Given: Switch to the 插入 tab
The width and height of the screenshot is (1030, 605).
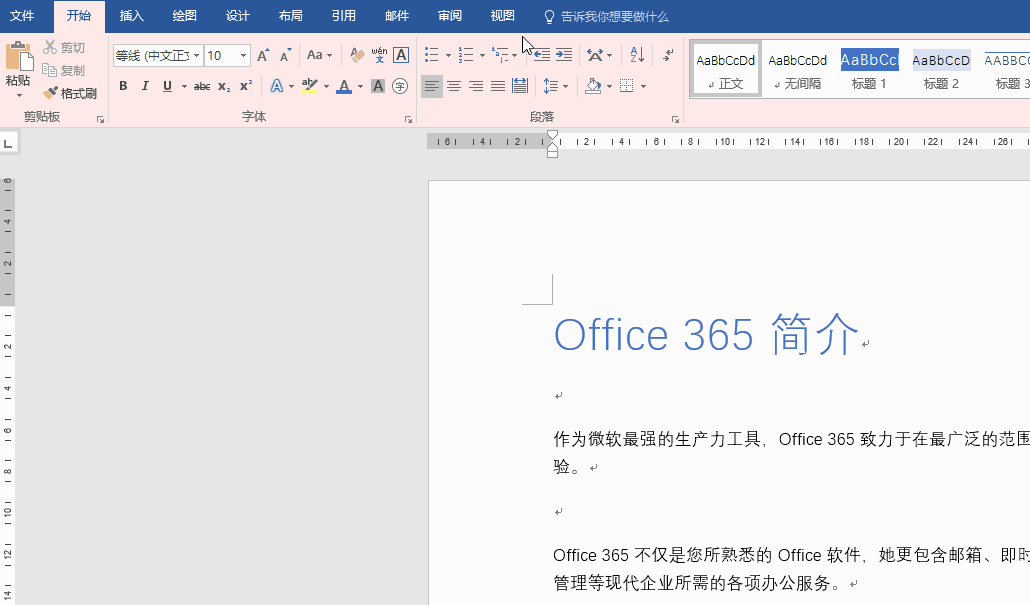Looking at the screenshot, I should point(131,16).
